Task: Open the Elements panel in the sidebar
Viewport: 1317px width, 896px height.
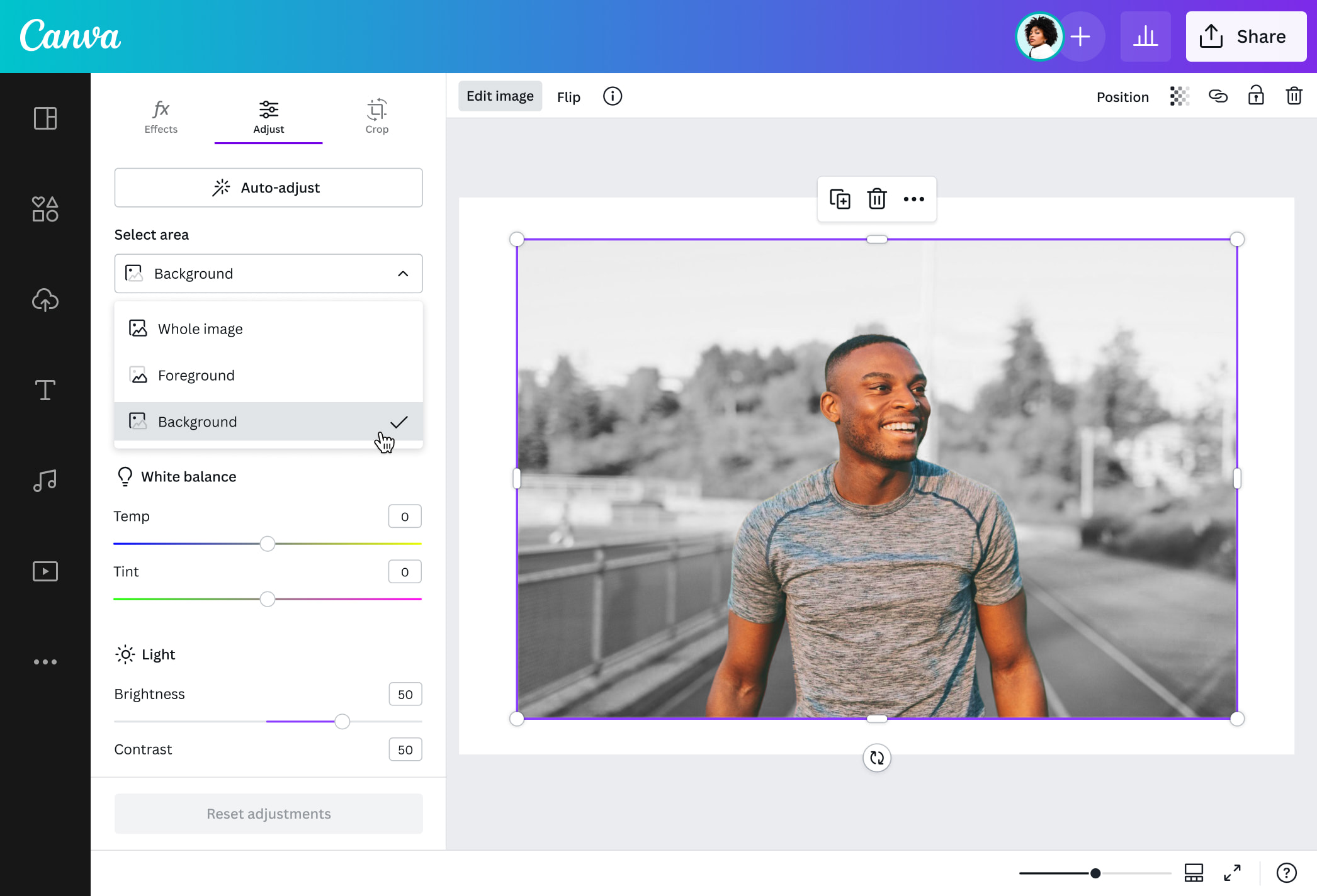Action: [x=45, y=209]
